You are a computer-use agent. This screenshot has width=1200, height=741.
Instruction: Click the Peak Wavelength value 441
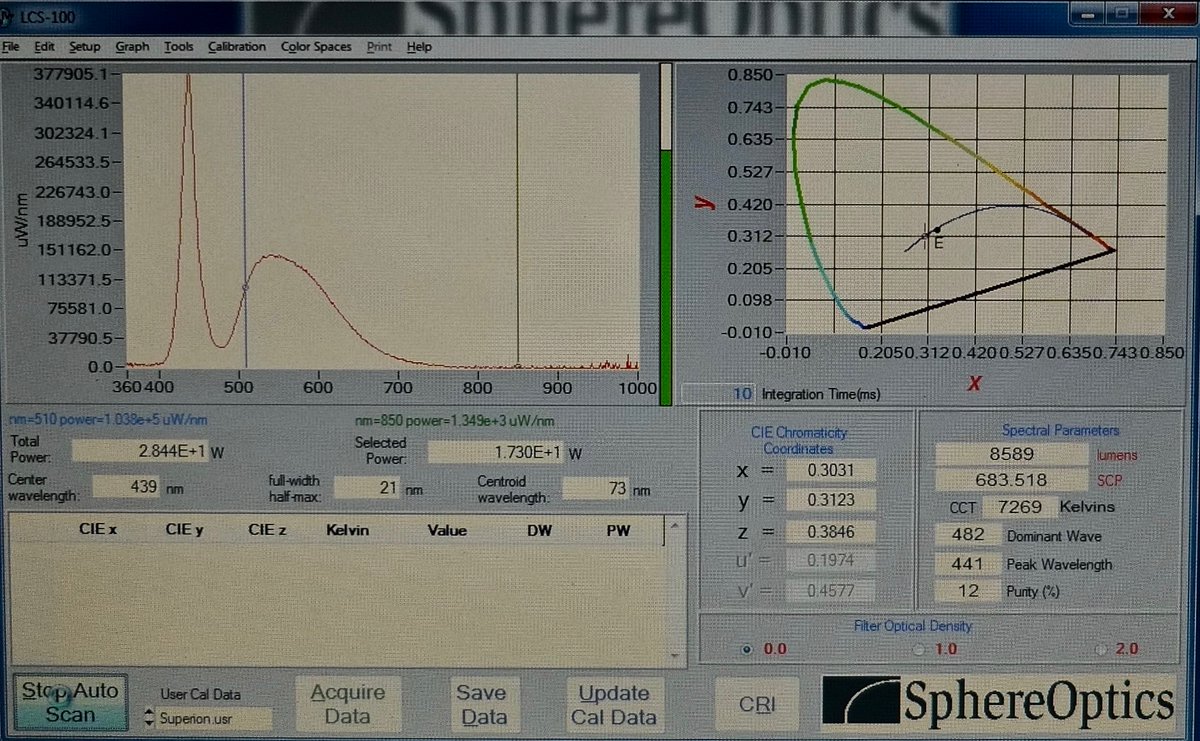(967, 563)
